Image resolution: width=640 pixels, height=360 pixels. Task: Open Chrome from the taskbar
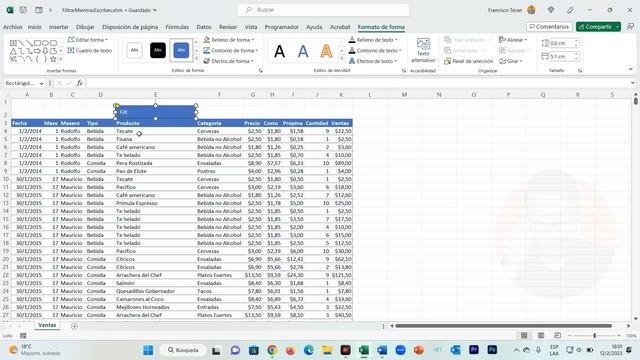[x=272, y=350]
